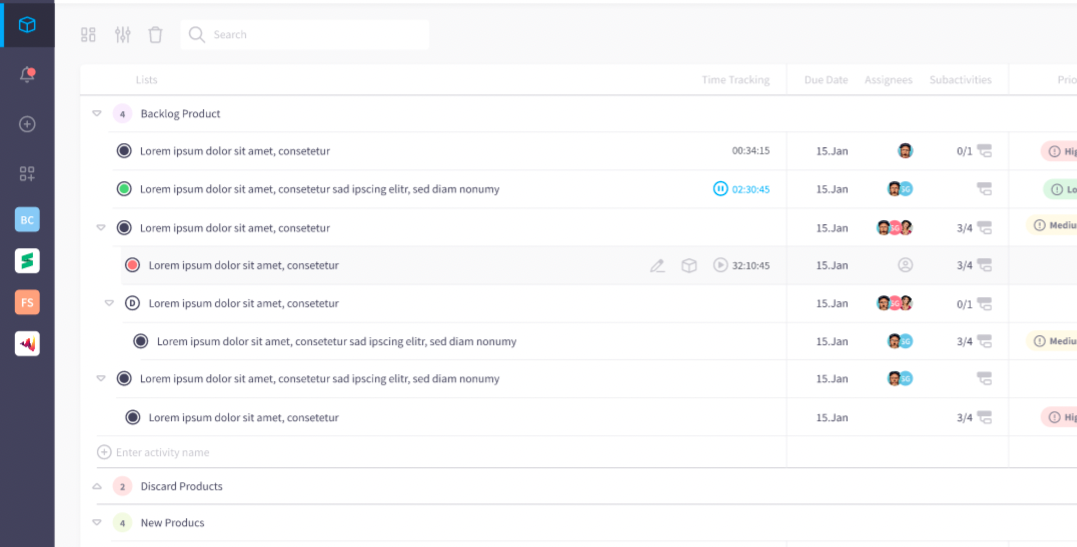Open the add apps grid icon in sidebar
1077x547 pixels.
point(27,174)
